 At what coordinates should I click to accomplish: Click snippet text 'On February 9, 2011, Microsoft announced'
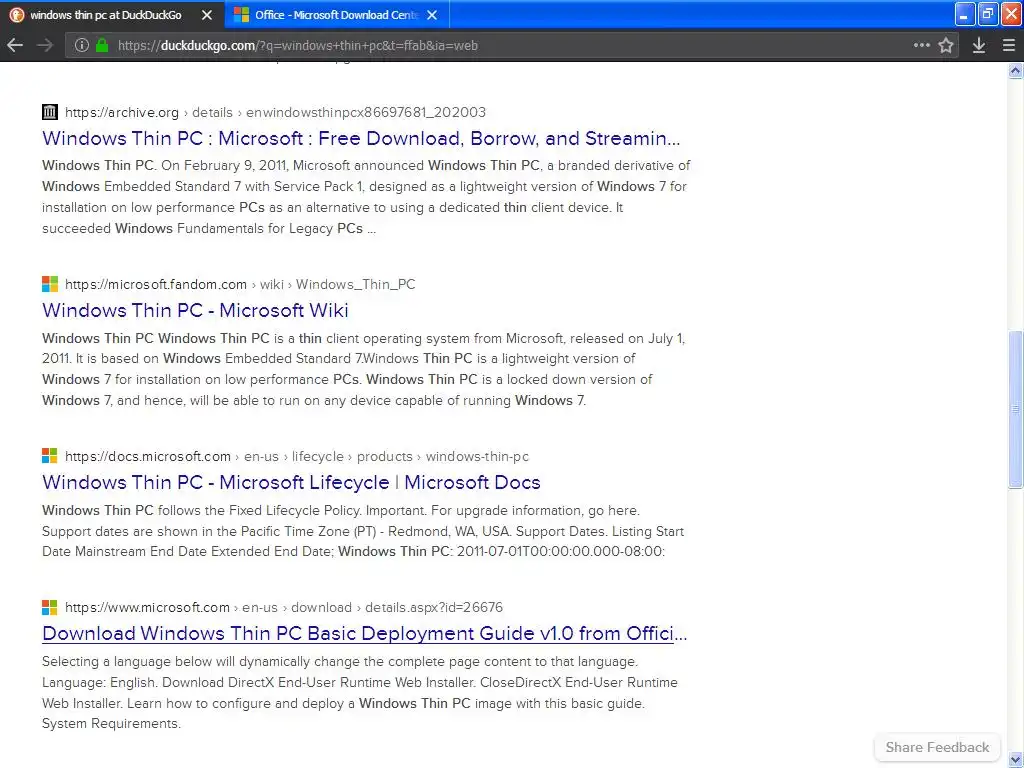coord(293,165)
